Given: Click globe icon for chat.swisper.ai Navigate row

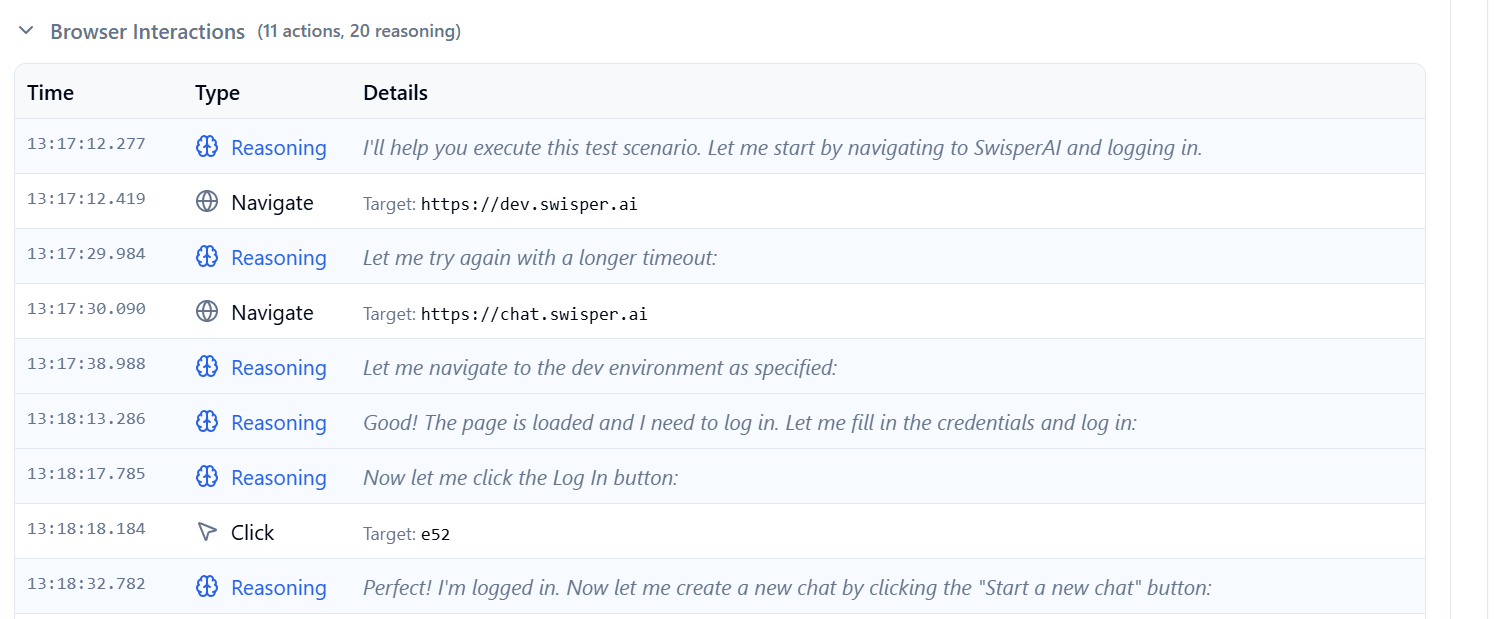Looking at the screenshot, I should coord(207,312).
